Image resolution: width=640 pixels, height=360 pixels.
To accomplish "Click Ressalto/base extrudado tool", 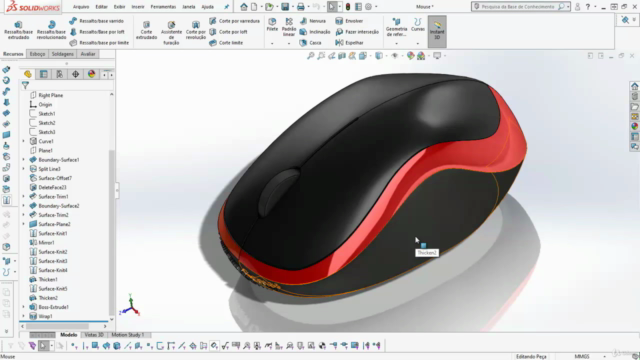I will 18,30.
